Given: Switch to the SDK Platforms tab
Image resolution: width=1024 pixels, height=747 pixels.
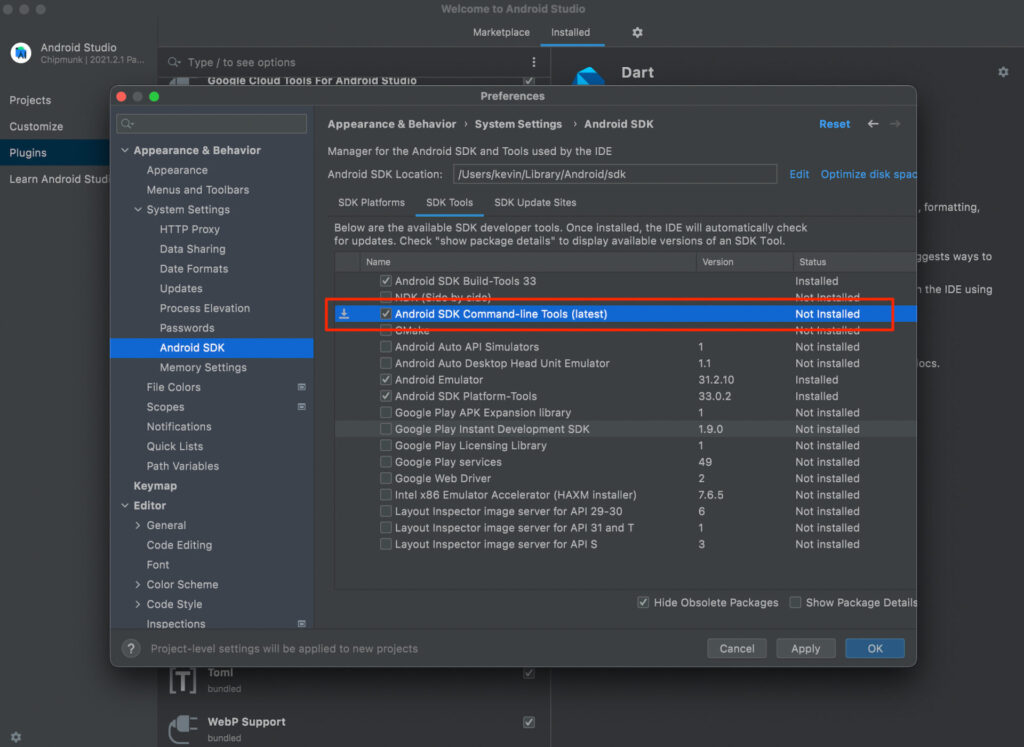Looking at the screenshot, I should (371, 202).
